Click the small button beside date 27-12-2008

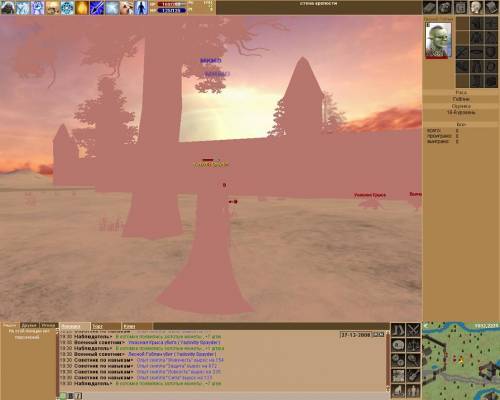(378, 335)
